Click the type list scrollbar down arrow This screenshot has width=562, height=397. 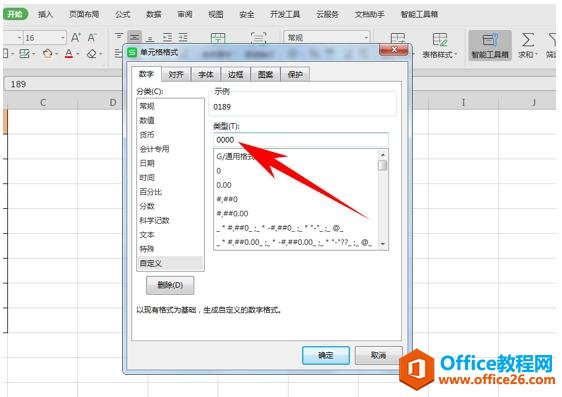pyautogui.click(x=383, y=244)
